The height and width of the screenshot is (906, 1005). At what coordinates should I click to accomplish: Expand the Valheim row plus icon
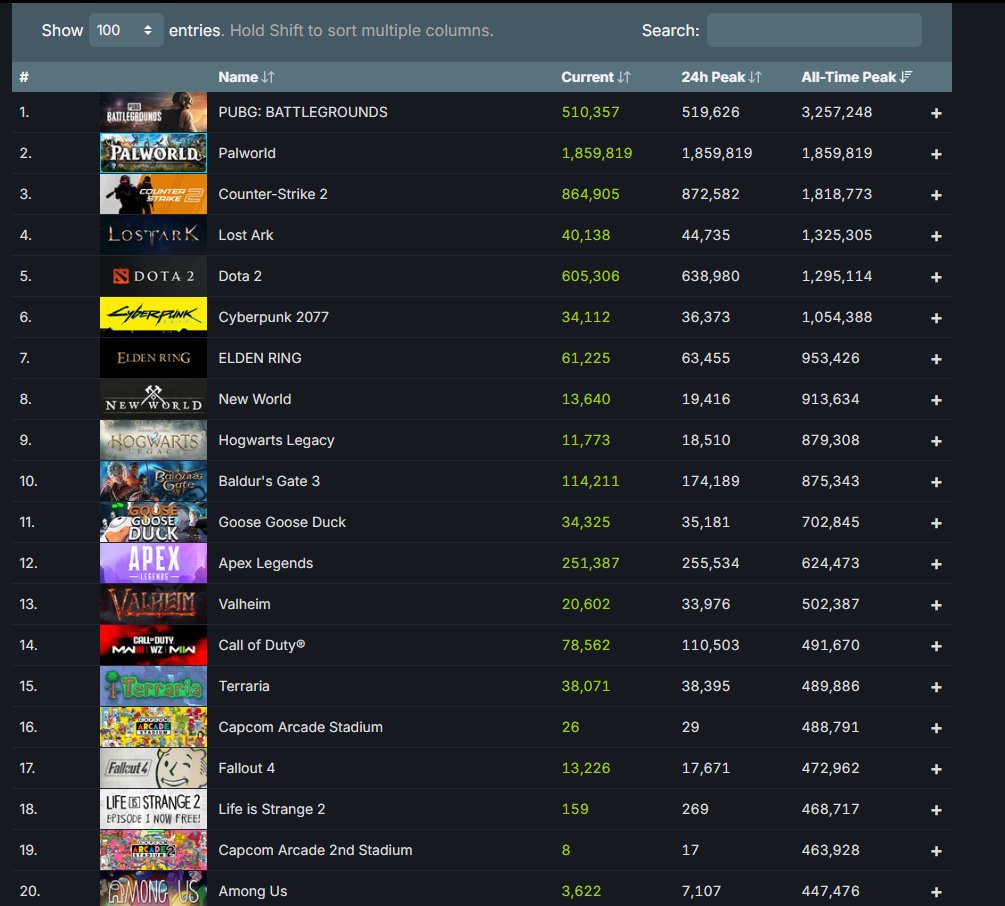(936, 605)
